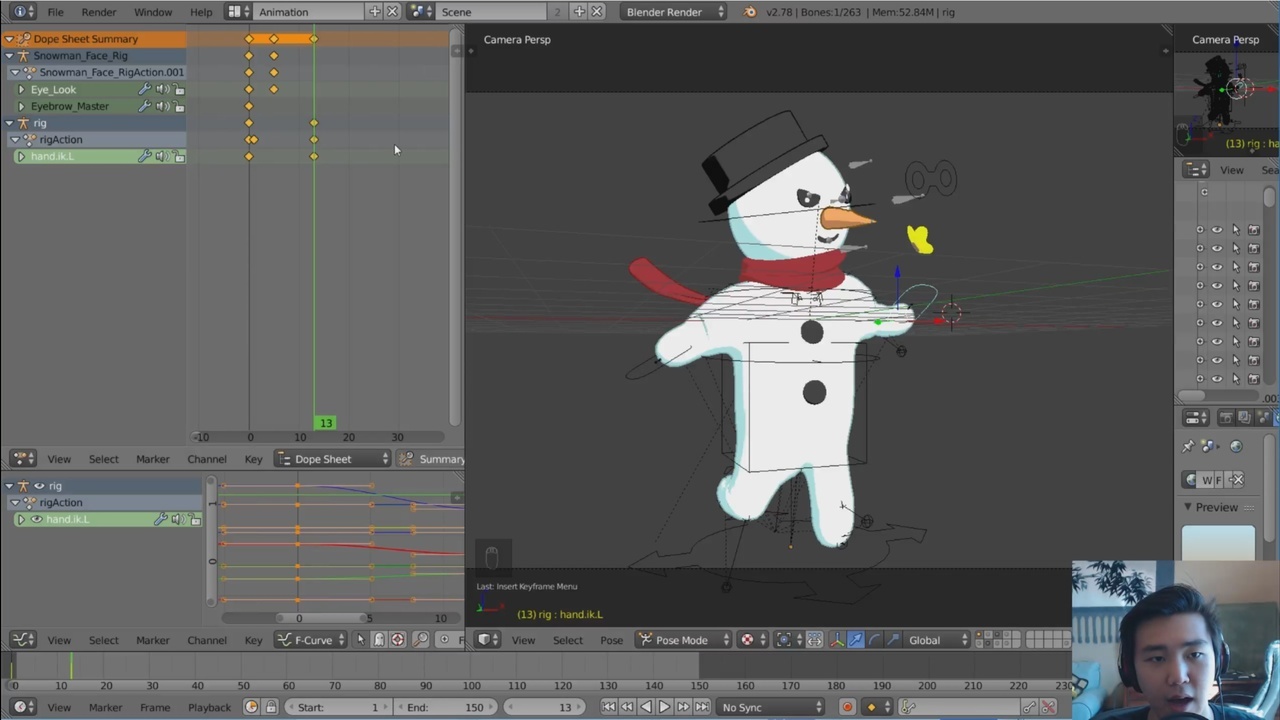1280x720 pixels.
Task: Click the End frame value field
Action: (445, 707)
